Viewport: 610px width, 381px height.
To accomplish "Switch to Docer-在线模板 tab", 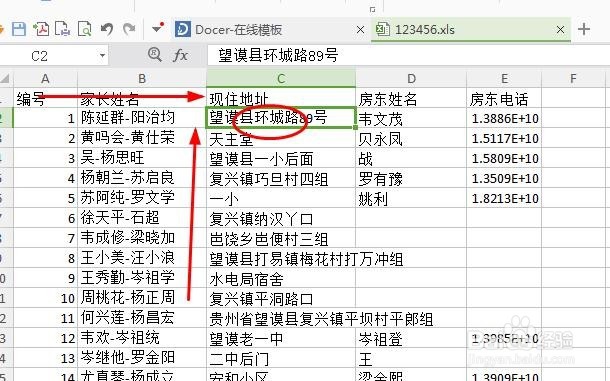I will (x=238, y=30).
